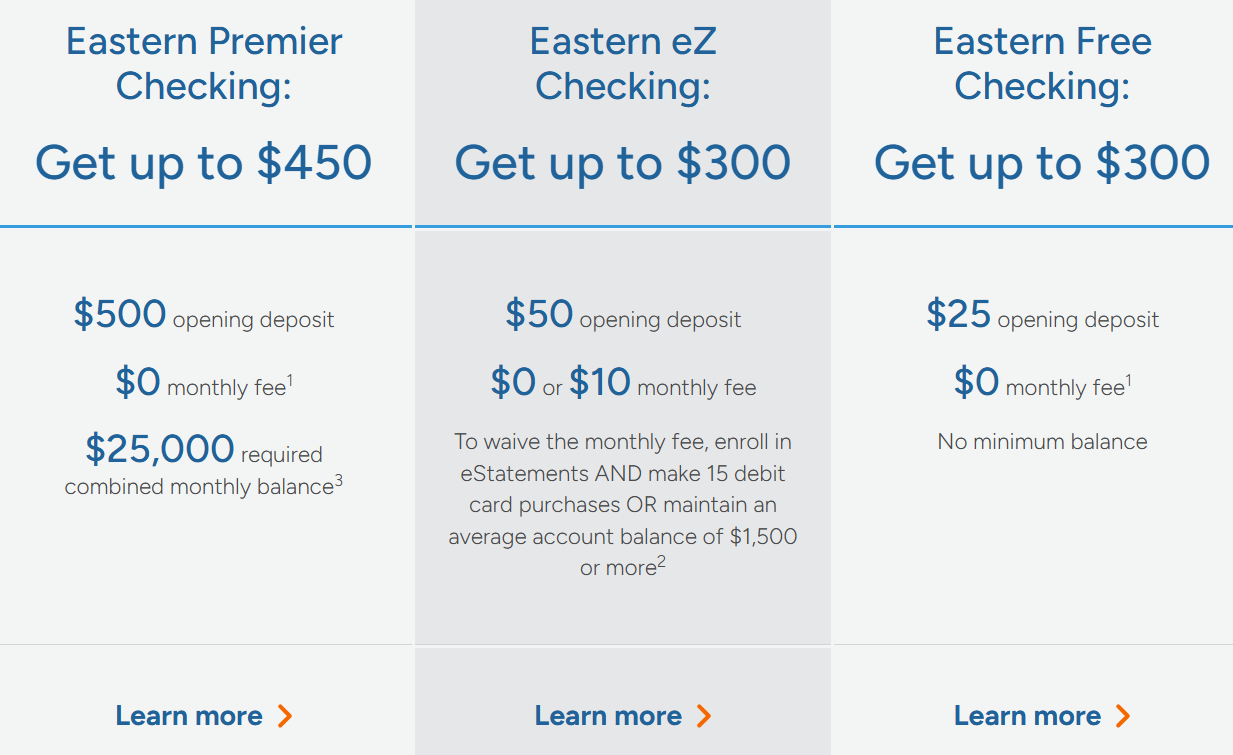Click the orange chevron beside eZ Learn more

pyautogui.click(x=704, y=716)
